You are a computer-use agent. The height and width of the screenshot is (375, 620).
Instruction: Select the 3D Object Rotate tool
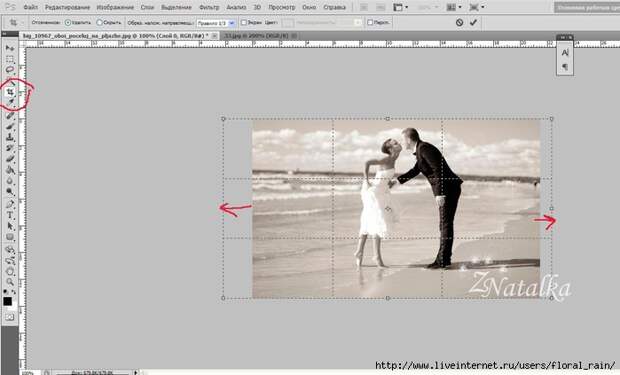[10, 250]
